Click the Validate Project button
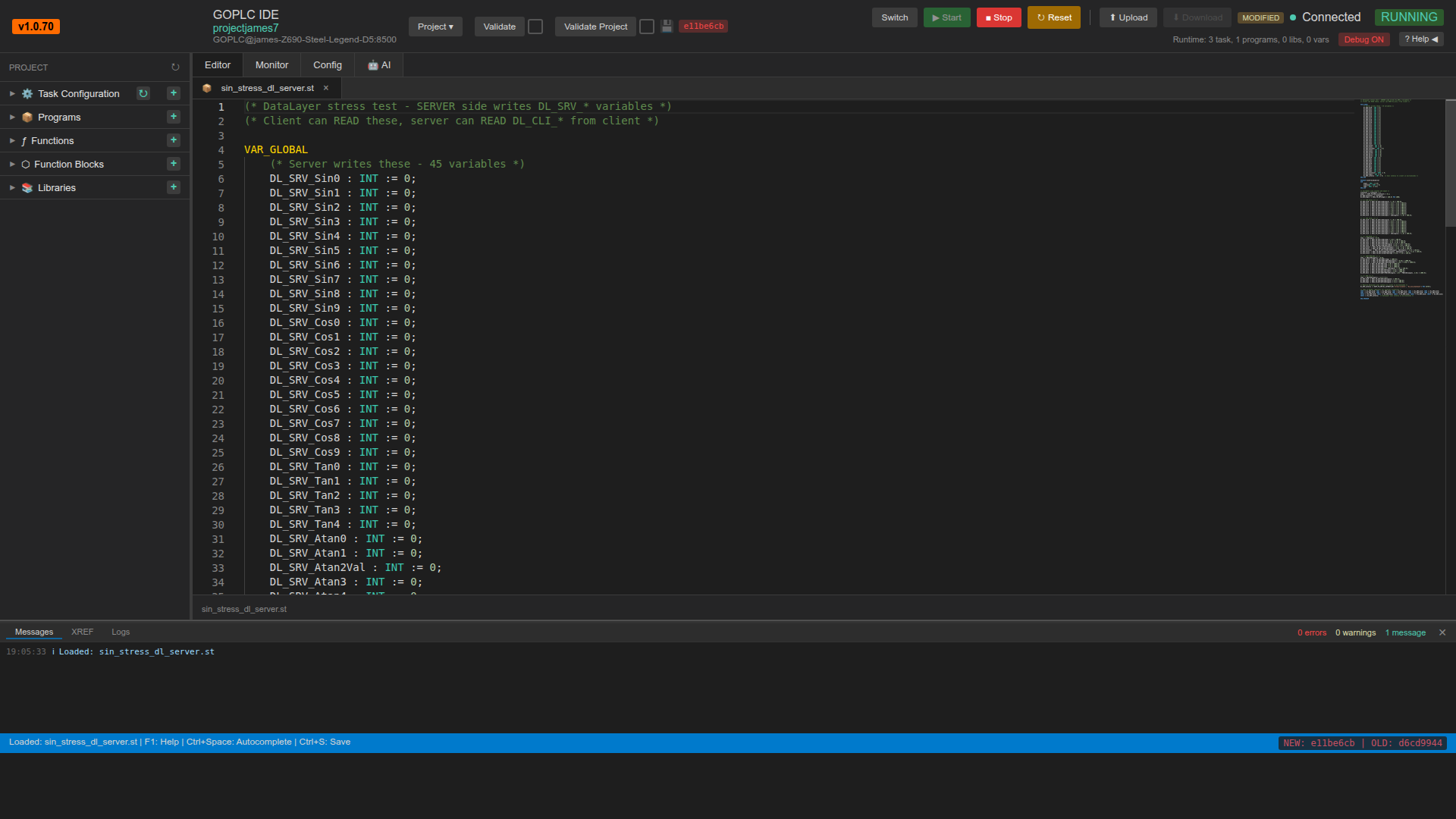The image size is (1456, 819). (595, 27)
